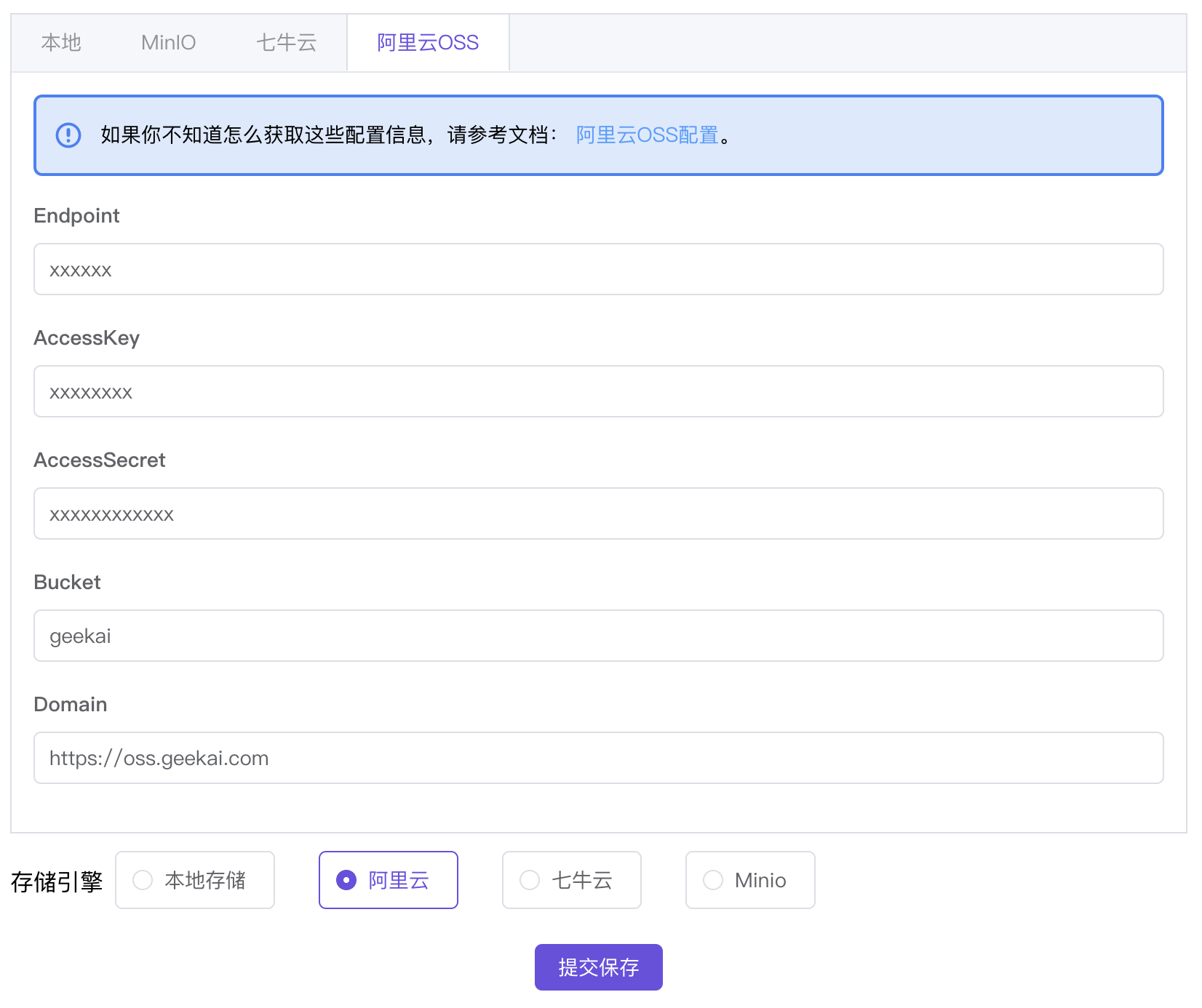Submit the form with 提交保存

[598, 967]
